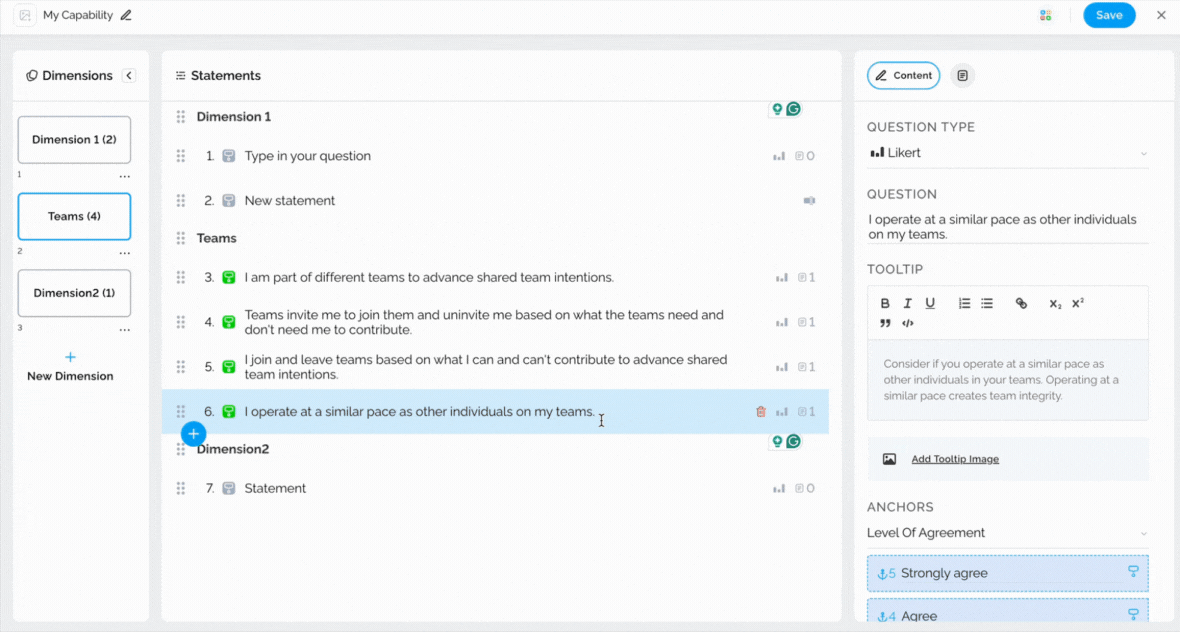Open the Question Type Likert dropdown
Image resolution: width=1180 pixels, height=632 pixels.
coord(1007,153)
